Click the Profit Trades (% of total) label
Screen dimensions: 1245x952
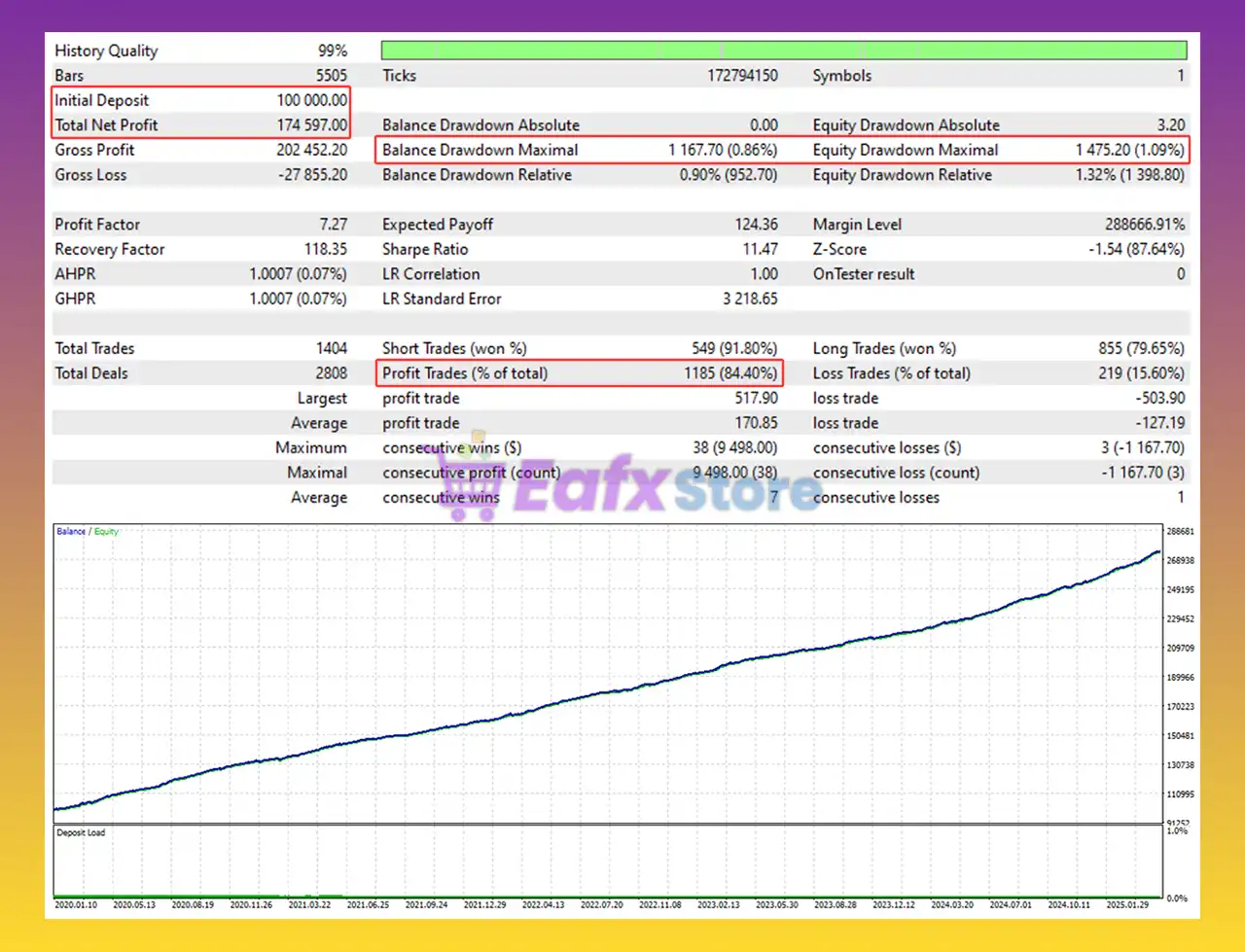click(465, 373)
